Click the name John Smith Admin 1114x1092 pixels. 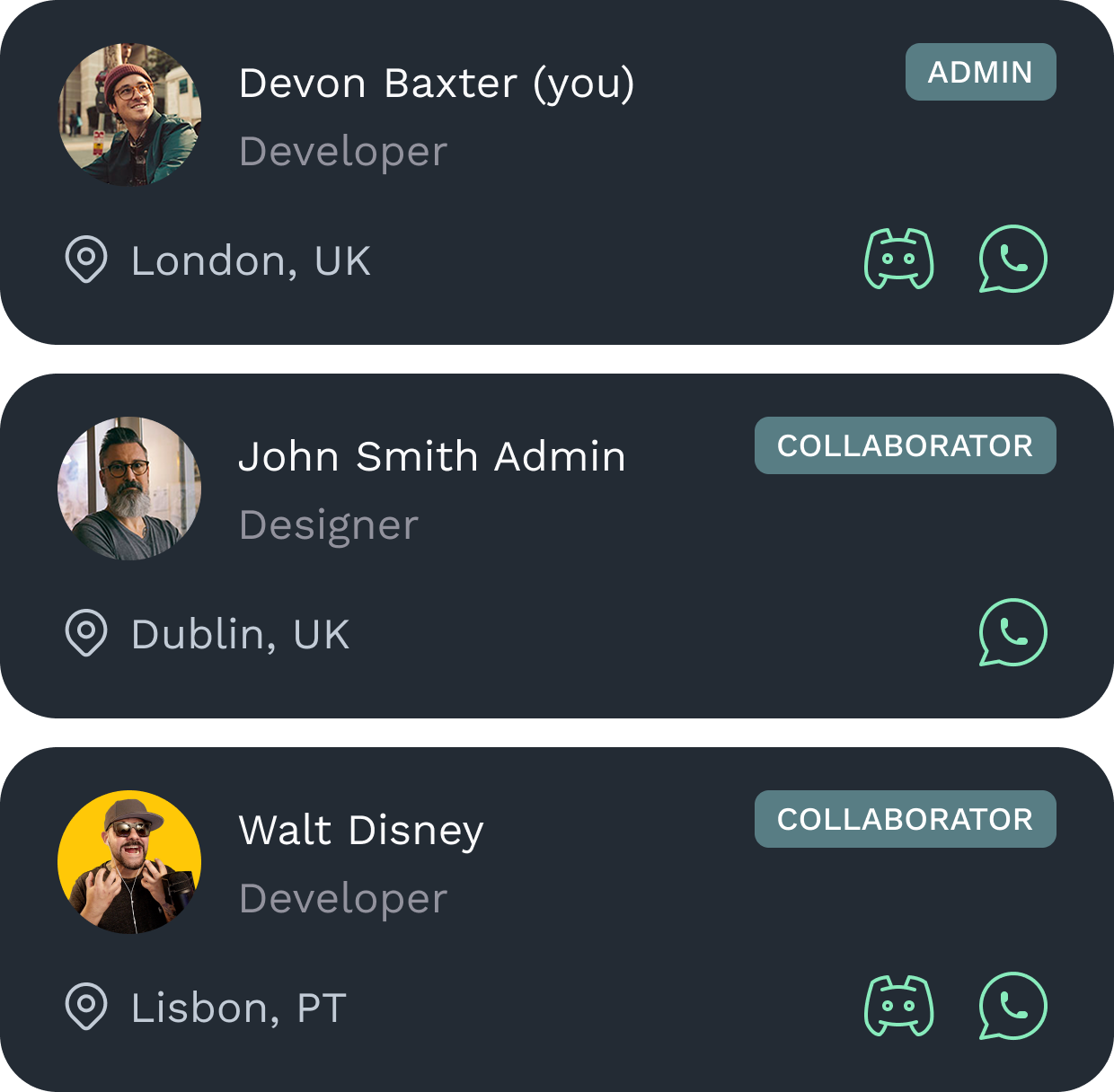point(431,456)
